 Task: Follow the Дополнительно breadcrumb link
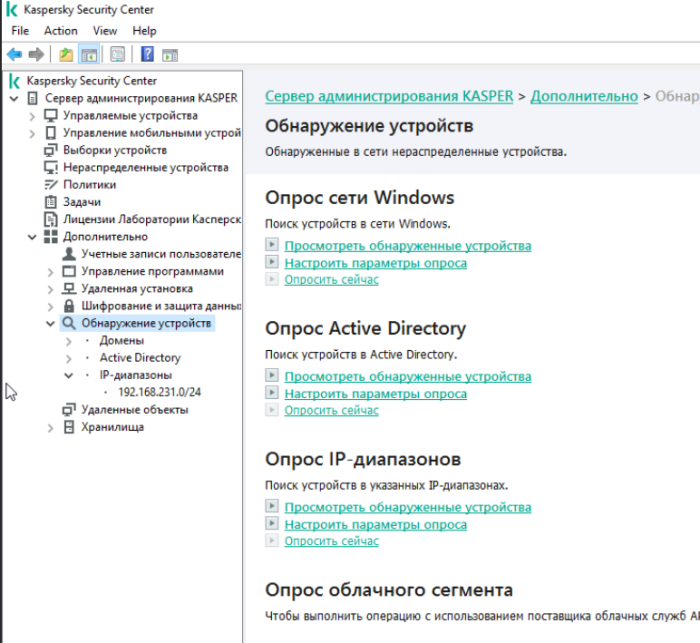pos(584,96)
